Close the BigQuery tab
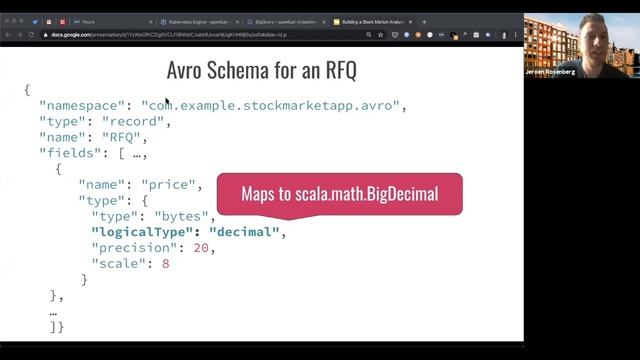Viewport: 640px width, 360px height. [324, 22]
